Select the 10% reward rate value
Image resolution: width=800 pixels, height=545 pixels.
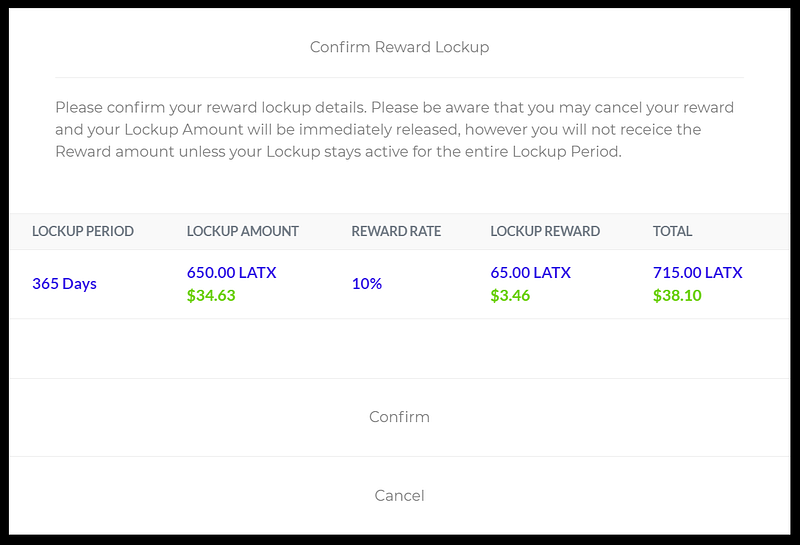[x=367, y=284]
